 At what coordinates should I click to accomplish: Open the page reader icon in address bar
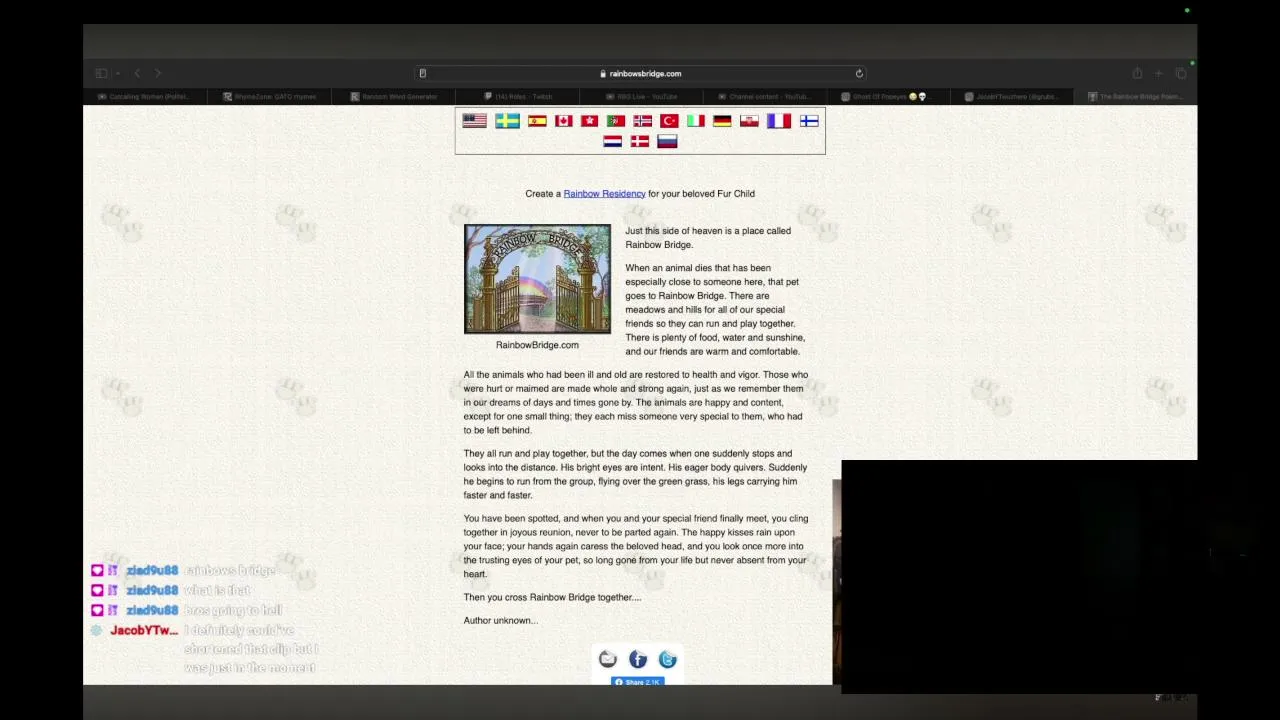coord(423,73)
